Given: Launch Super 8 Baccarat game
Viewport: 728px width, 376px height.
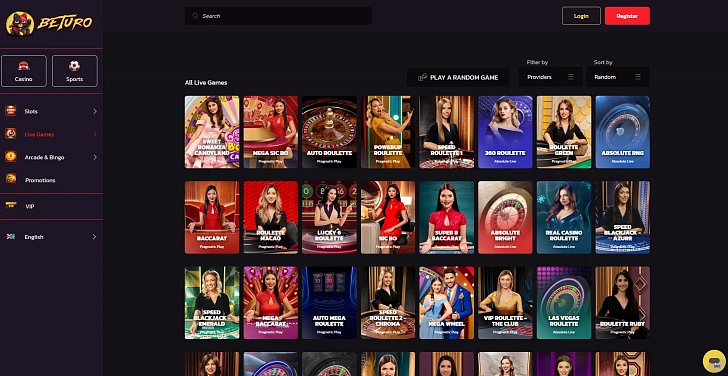Looking at the screenshot, I should click(x=447, y=217).
